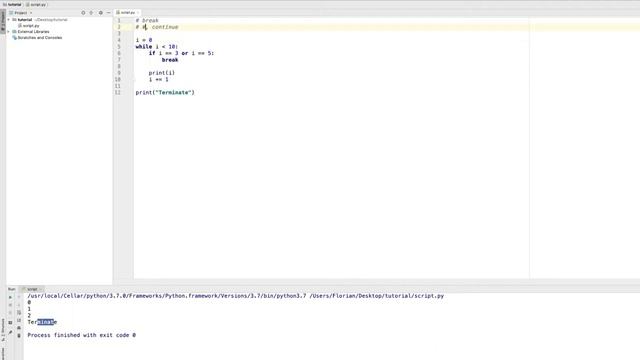Click Scratches and Consoles icon
Viewport: 640px width, 360px height.
click(x=14, y=38)
